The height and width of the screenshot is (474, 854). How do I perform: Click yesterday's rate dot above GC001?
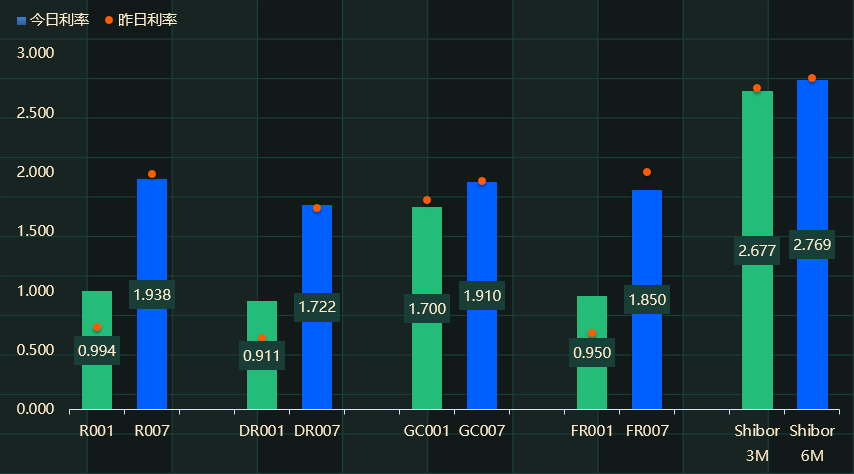[427, 200]
